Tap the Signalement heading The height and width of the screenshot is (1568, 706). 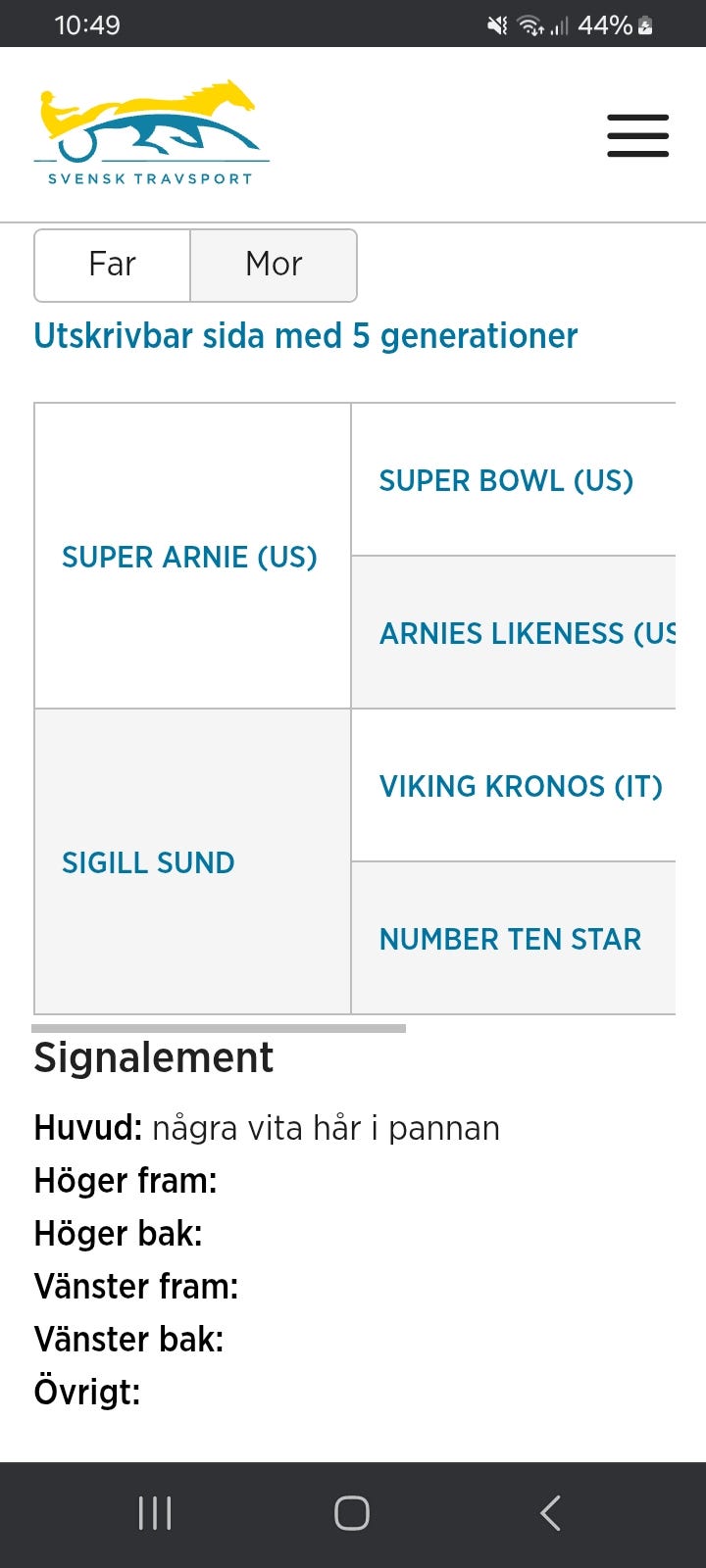click(x=154, y=1058)
